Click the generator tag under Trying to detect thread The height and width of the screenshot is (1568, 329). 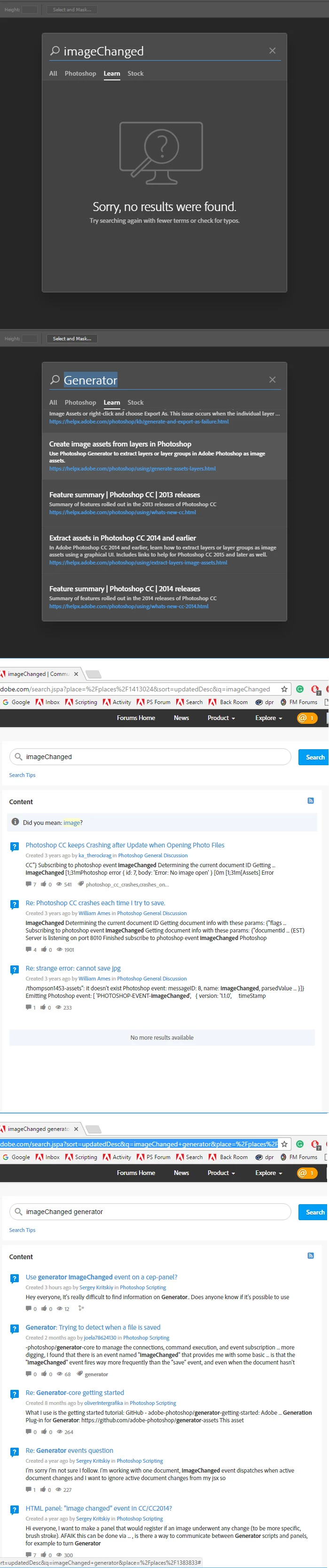(x=96, y=1374)
